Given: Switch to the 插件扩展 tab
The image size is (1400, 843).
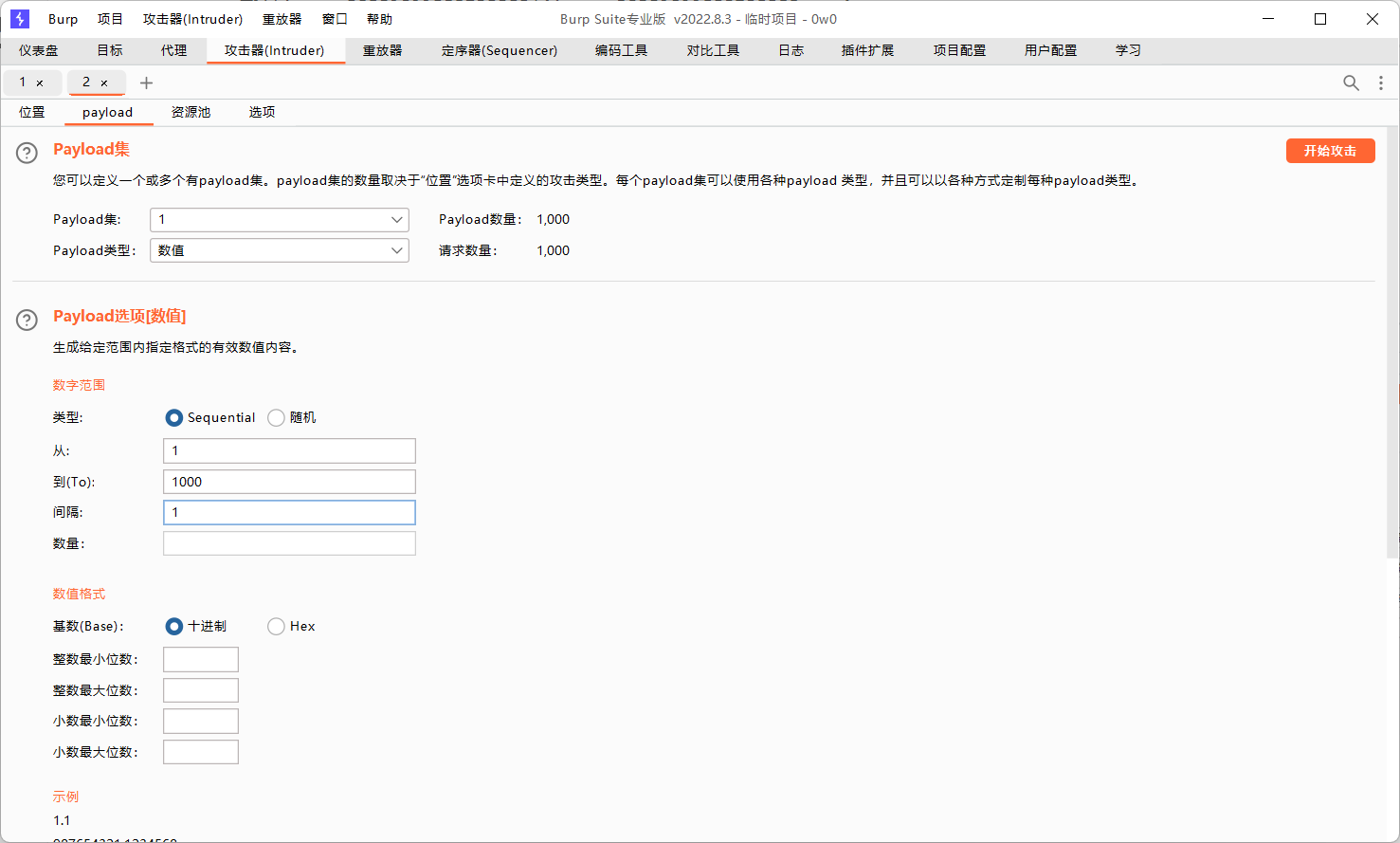Looking at the screenshot, I should 867,50.
